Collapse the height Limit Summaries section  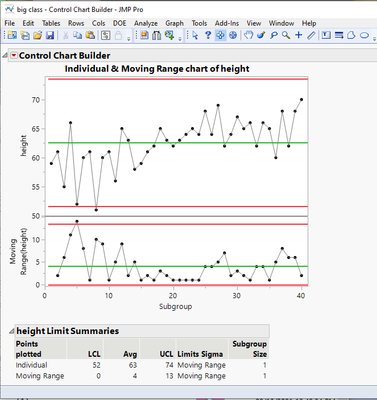12,331
